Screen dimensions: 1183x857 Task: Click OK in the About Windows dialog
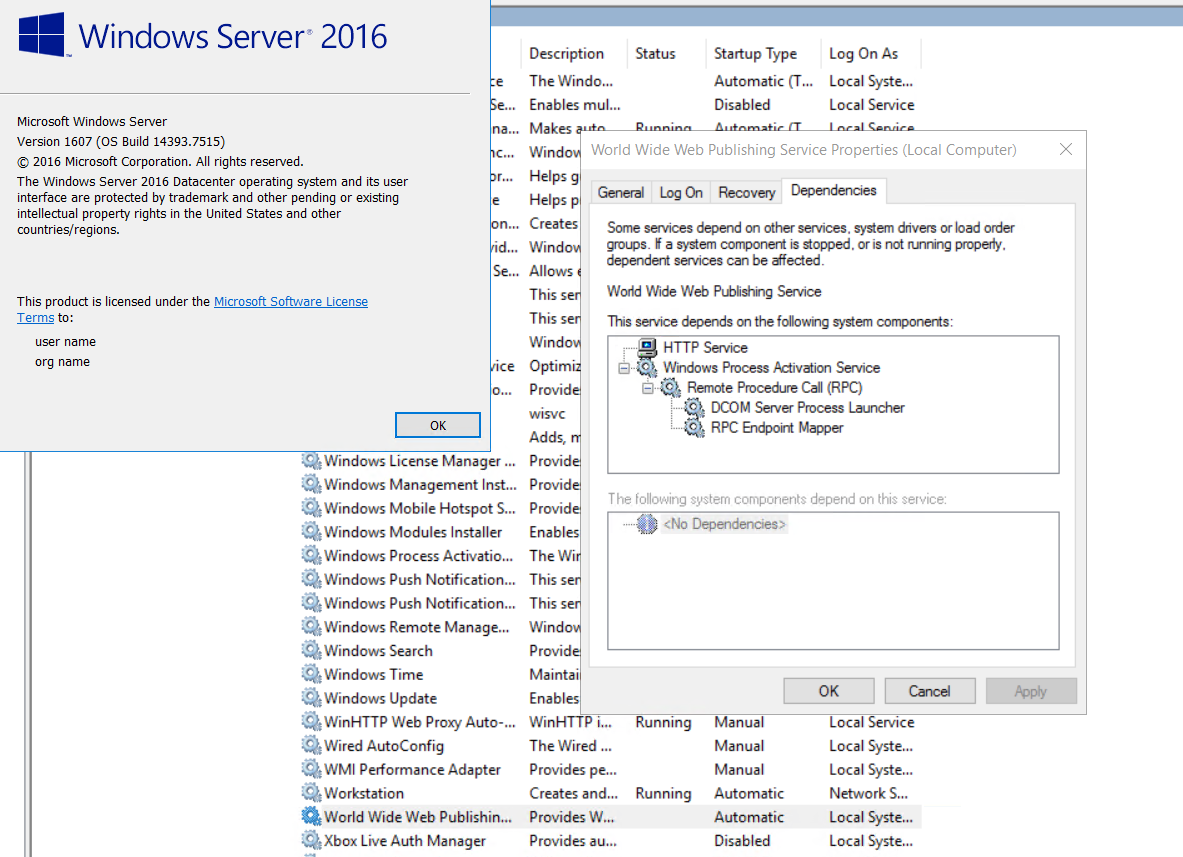point(438,425)
